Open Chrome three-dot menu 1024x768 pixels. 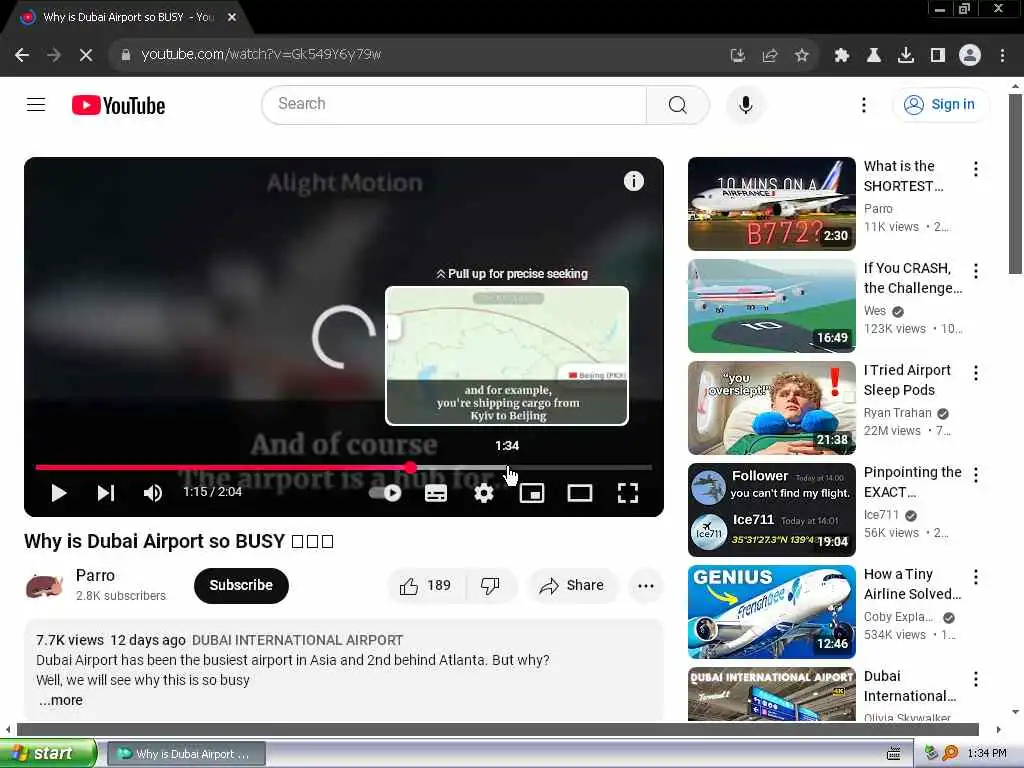point(1002,56)
